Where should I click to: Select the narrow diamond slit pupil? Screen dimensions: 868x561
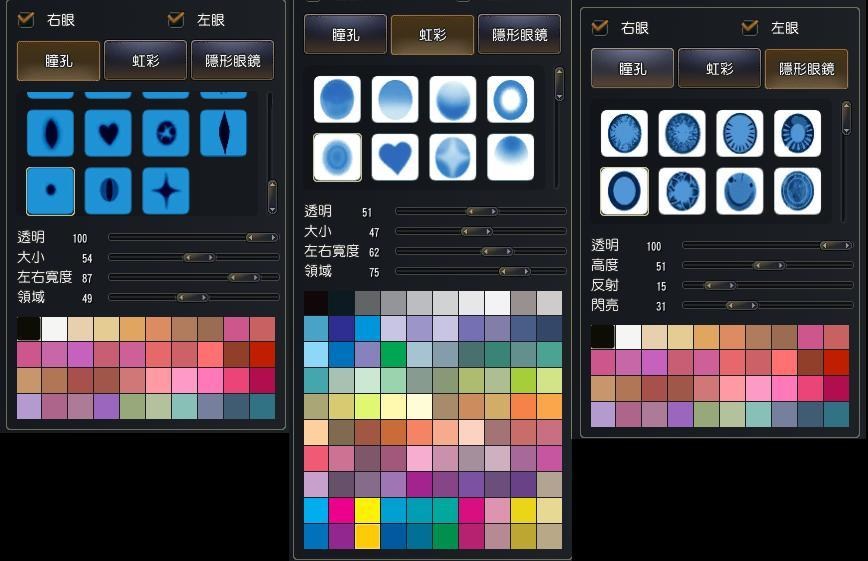click(223, 133)
